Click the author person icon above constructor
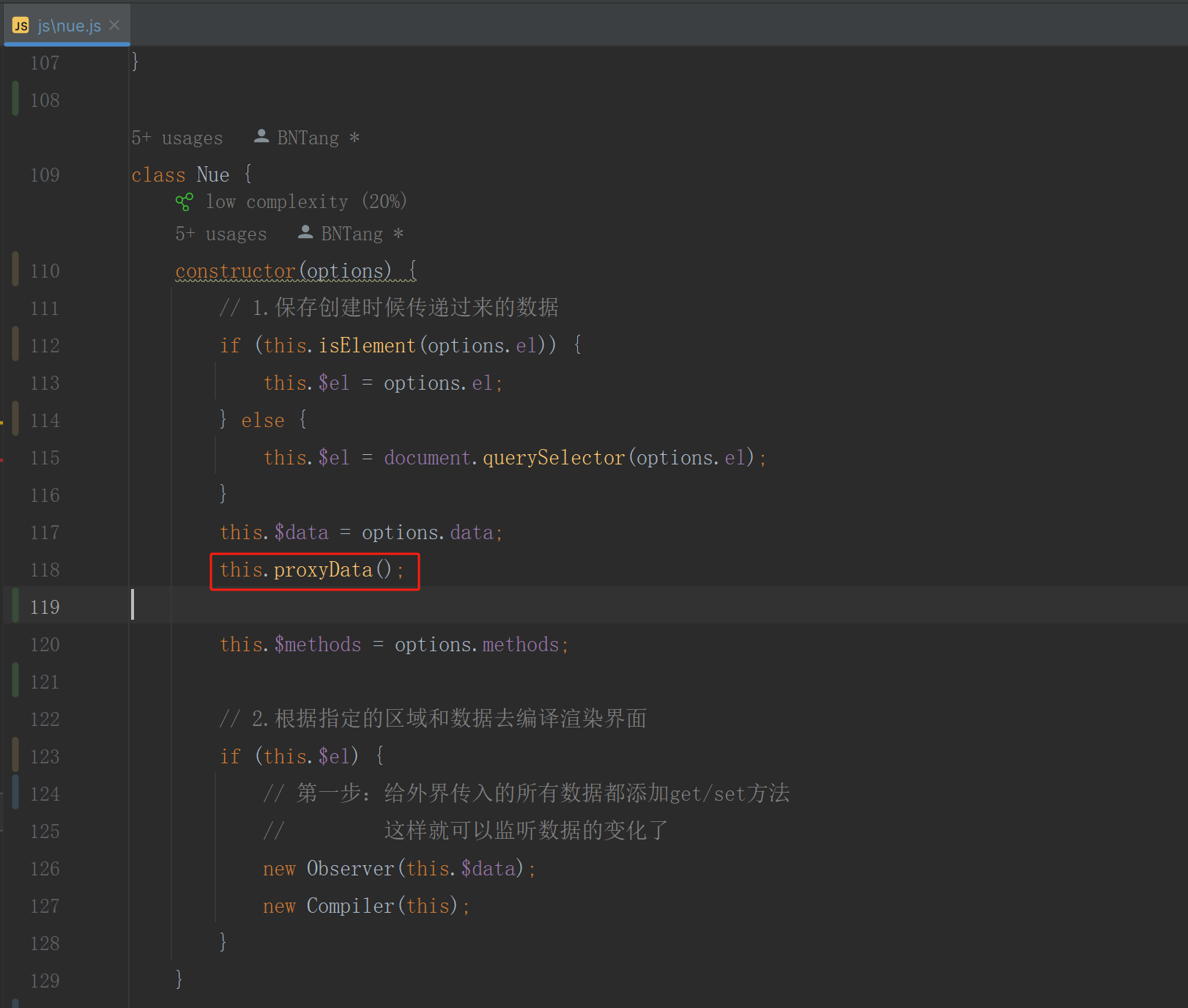Screen dimensions: 1188x1008 click(305, 232)
